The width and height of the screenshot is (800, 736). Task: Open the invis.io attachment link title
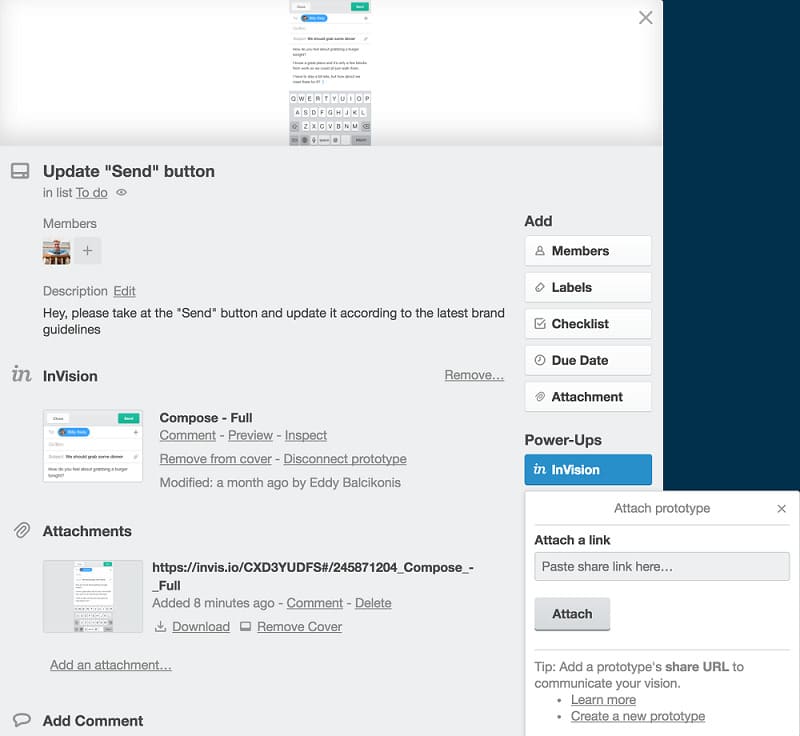(x=313, y=576)
